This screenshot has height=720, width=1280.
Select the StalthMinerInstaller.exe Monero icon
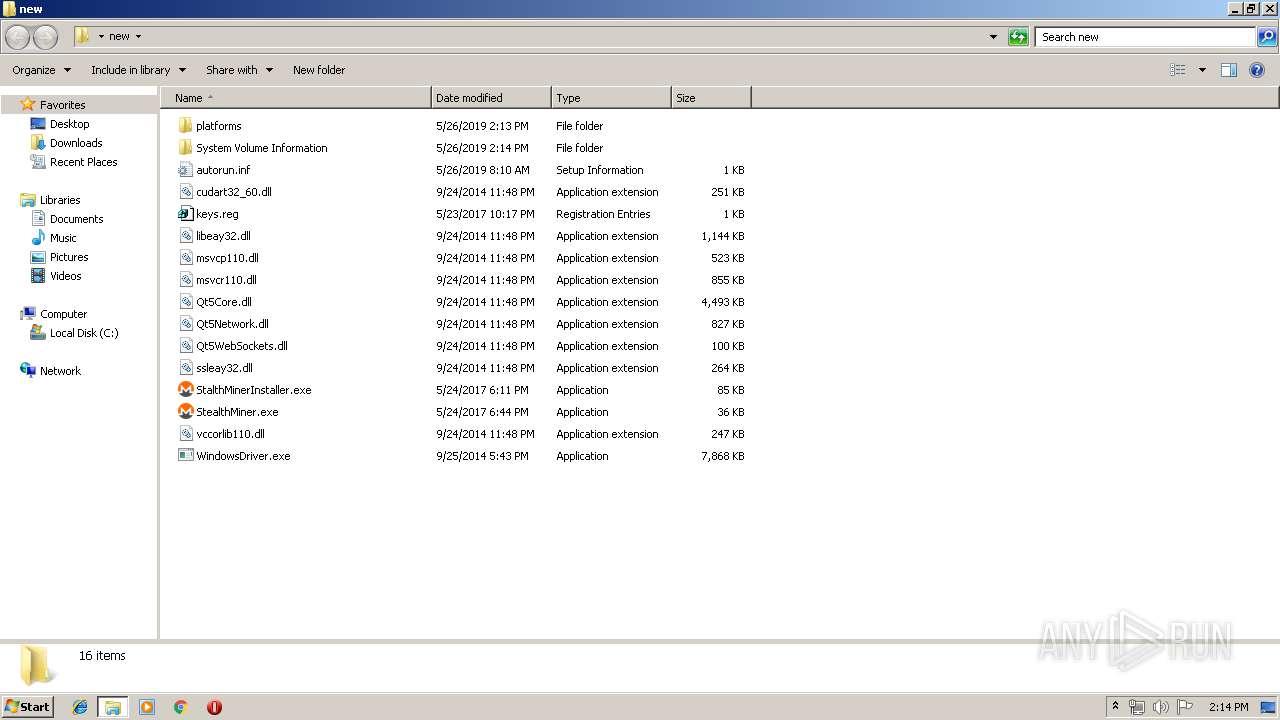point(185,390)
